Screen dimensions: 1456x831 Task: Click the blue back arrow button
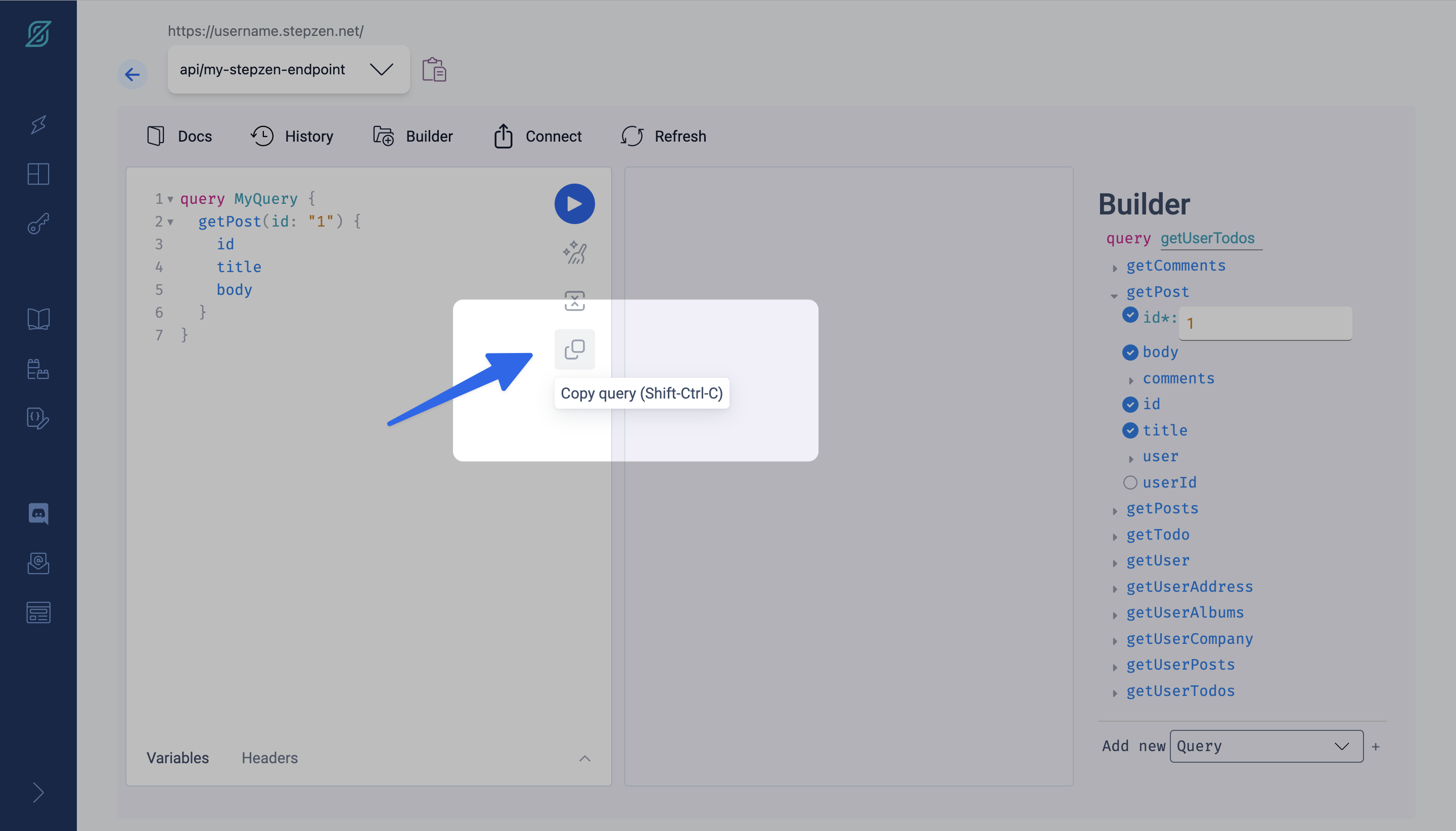tap(132, 74)
